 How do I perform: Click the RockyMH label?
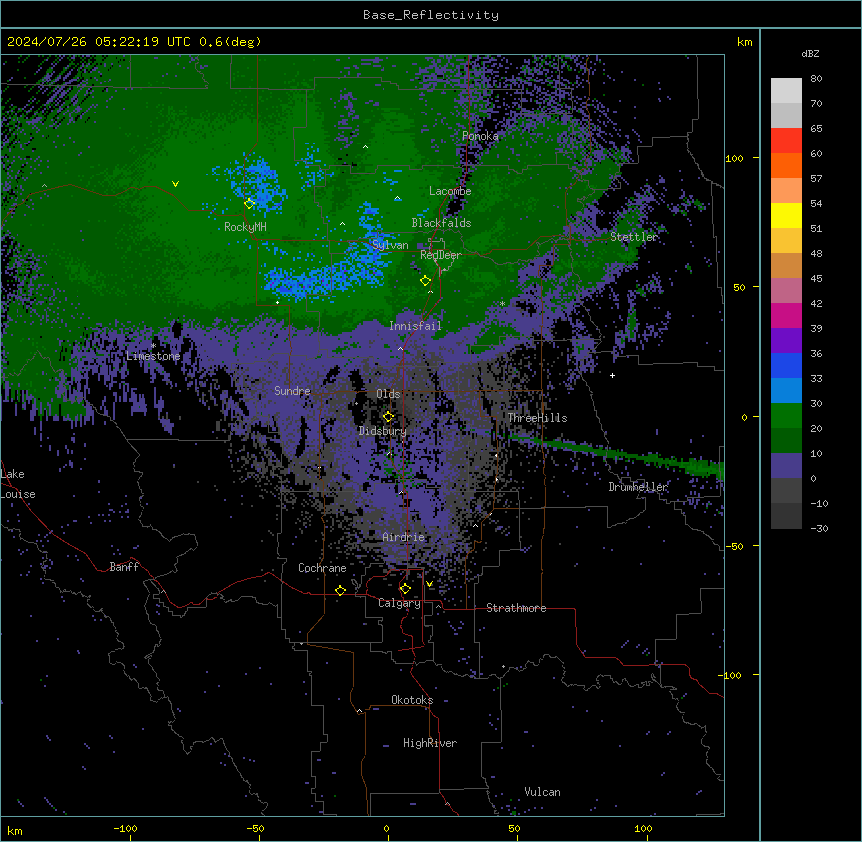[x=245, y=227]
